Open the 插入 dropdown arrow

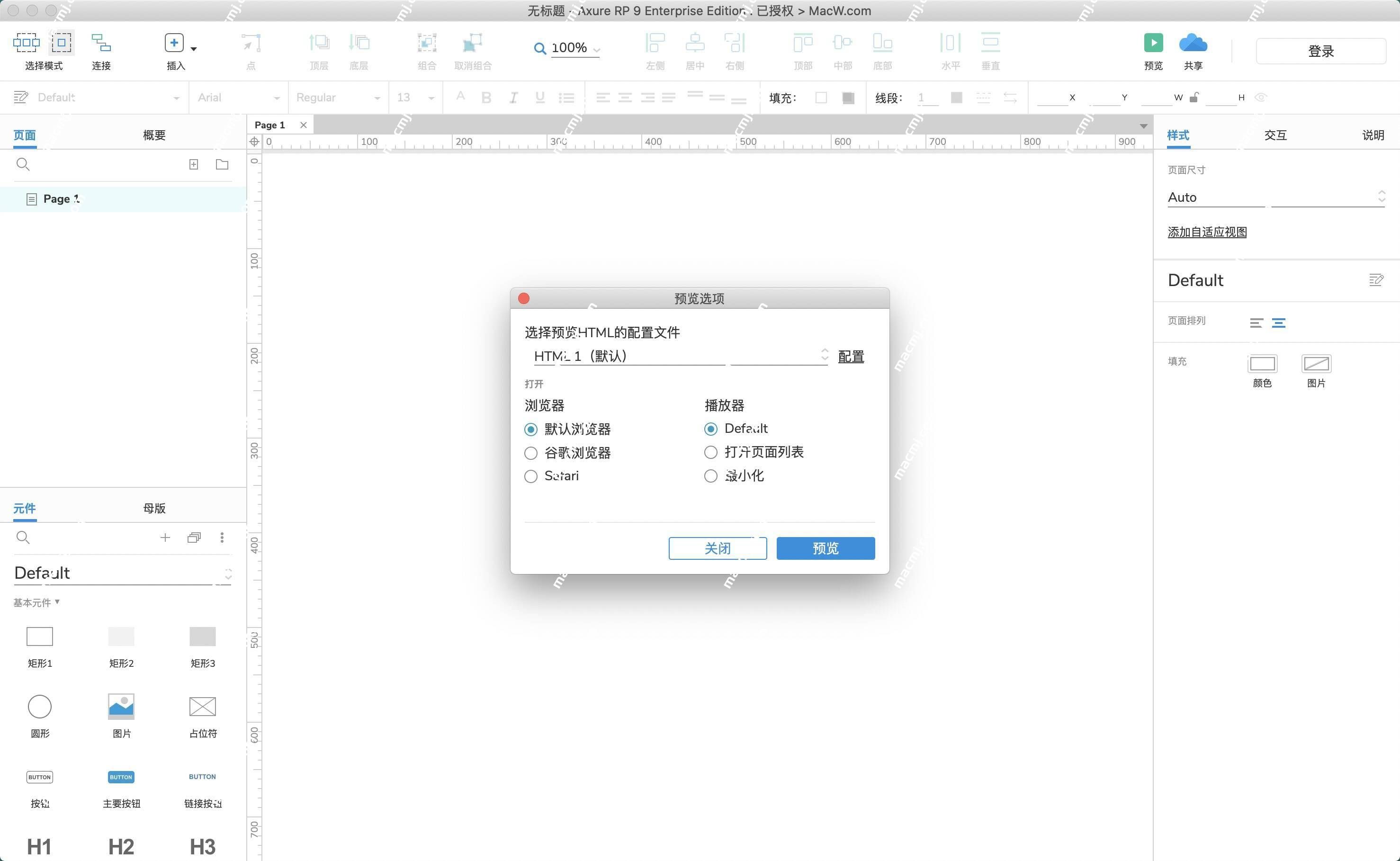tap(194, 49)
